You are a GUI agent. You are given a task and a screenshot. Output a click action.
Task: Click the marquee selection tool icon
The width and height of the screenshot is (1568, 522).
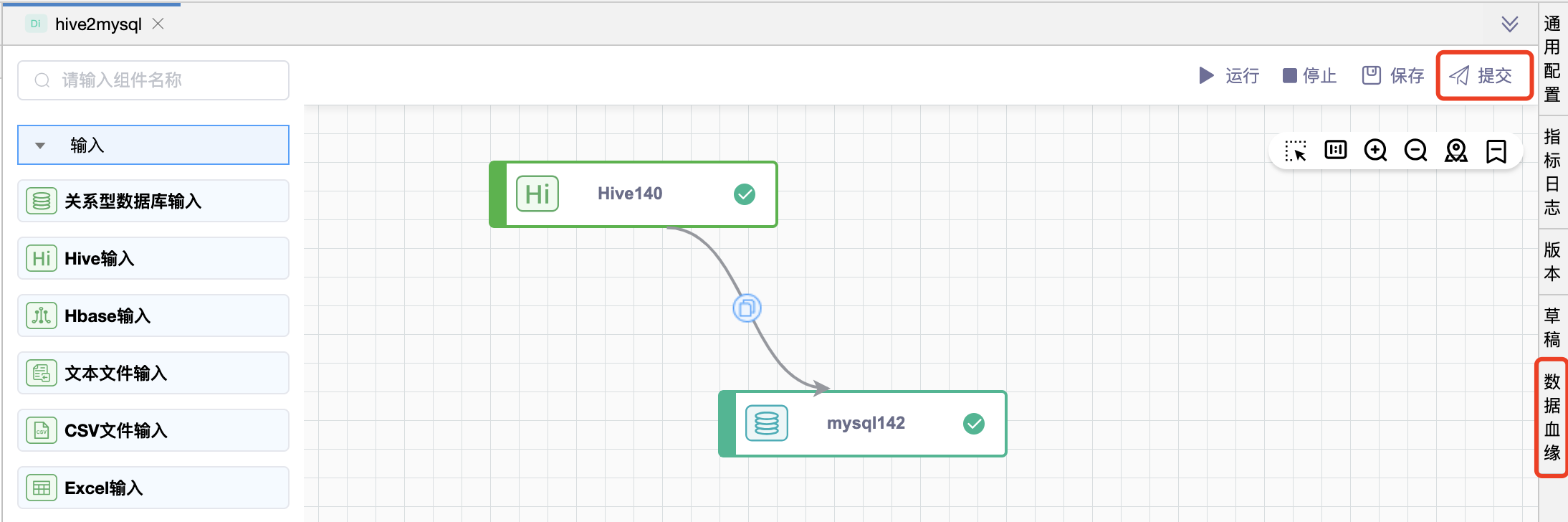click(1296, 151)
